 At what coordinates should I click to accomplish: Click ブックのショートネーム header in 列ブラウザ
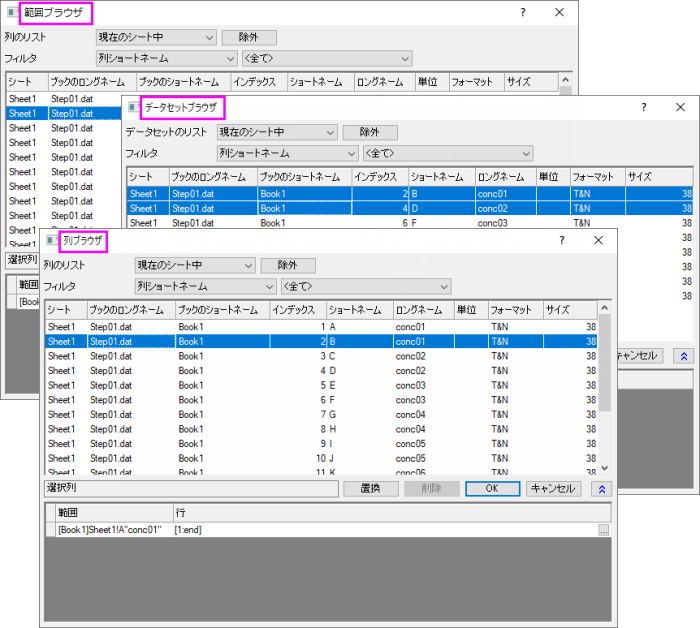(222, 310)
